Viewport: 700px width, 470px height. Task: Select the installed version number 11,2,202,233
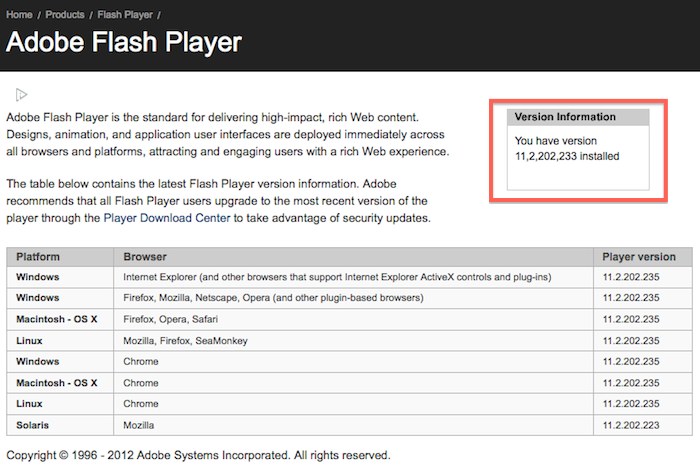pyautogui.click(x=567, y=157)
